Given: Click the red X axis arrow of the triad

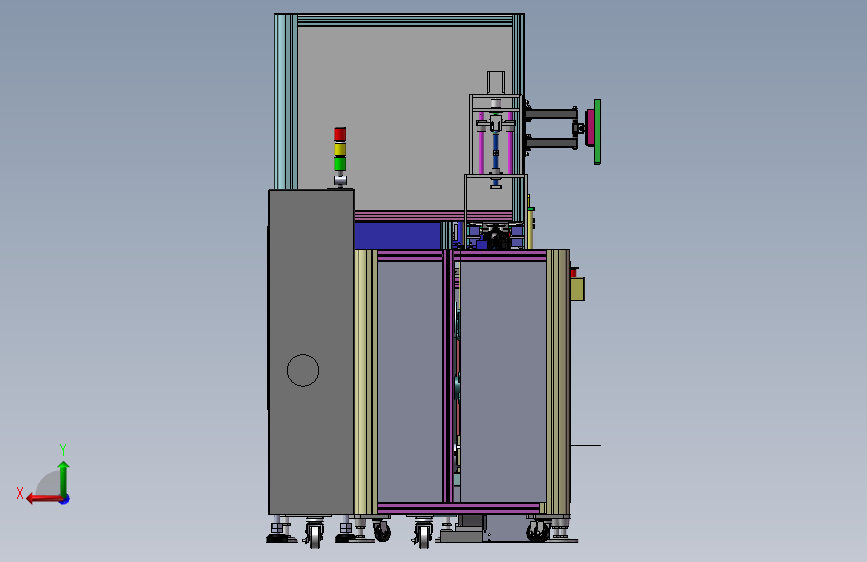Looking at the screenshot, I should click(x=43, y=499).
